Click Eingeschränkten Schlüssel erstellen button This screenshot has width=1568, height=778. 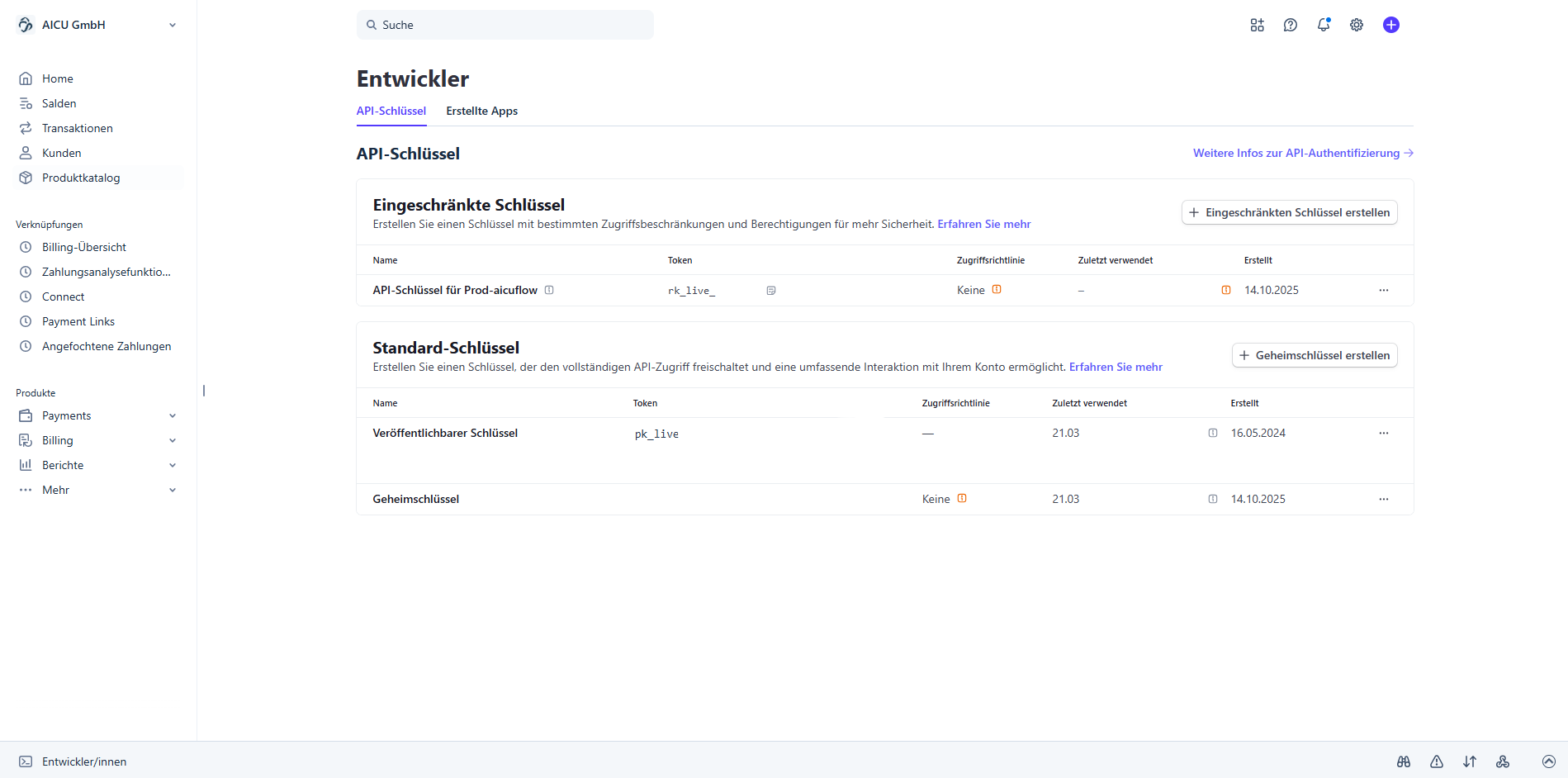click(1289, 212)
